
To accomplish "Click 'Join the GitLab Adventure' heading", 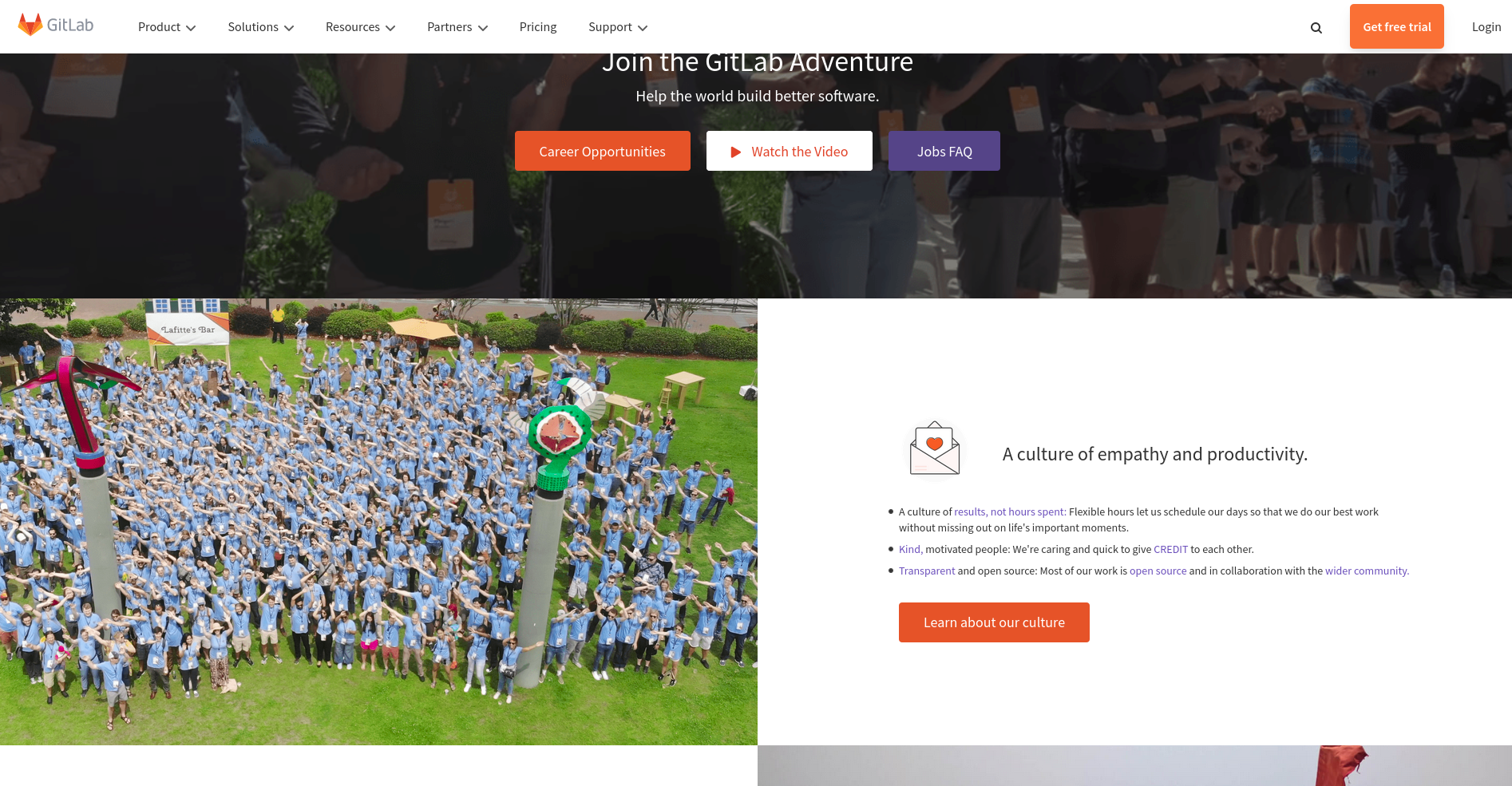I will point(758,62).
